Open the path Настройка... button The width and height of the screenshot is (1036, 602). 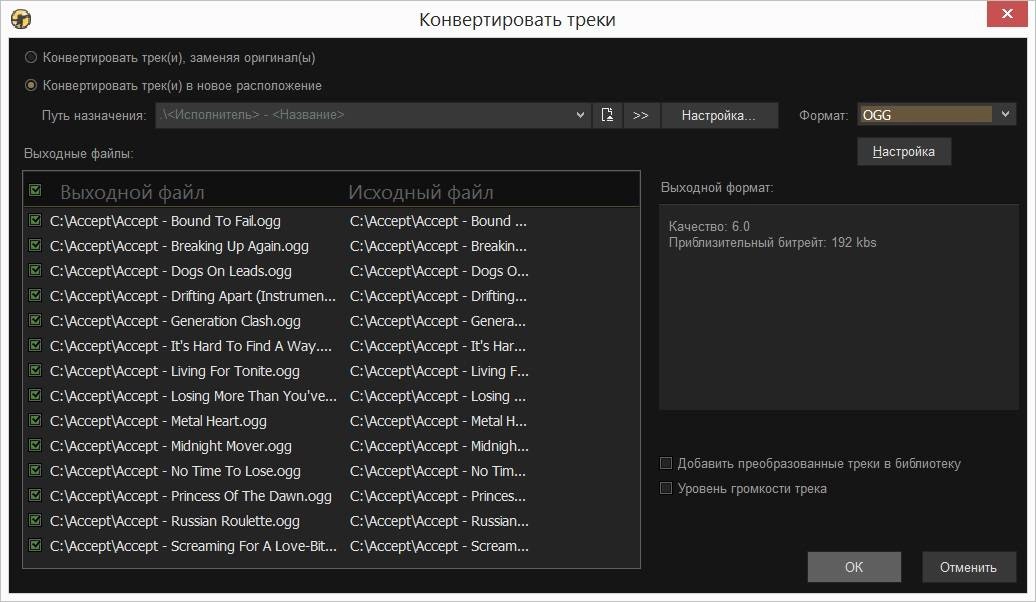pos(719,115)
